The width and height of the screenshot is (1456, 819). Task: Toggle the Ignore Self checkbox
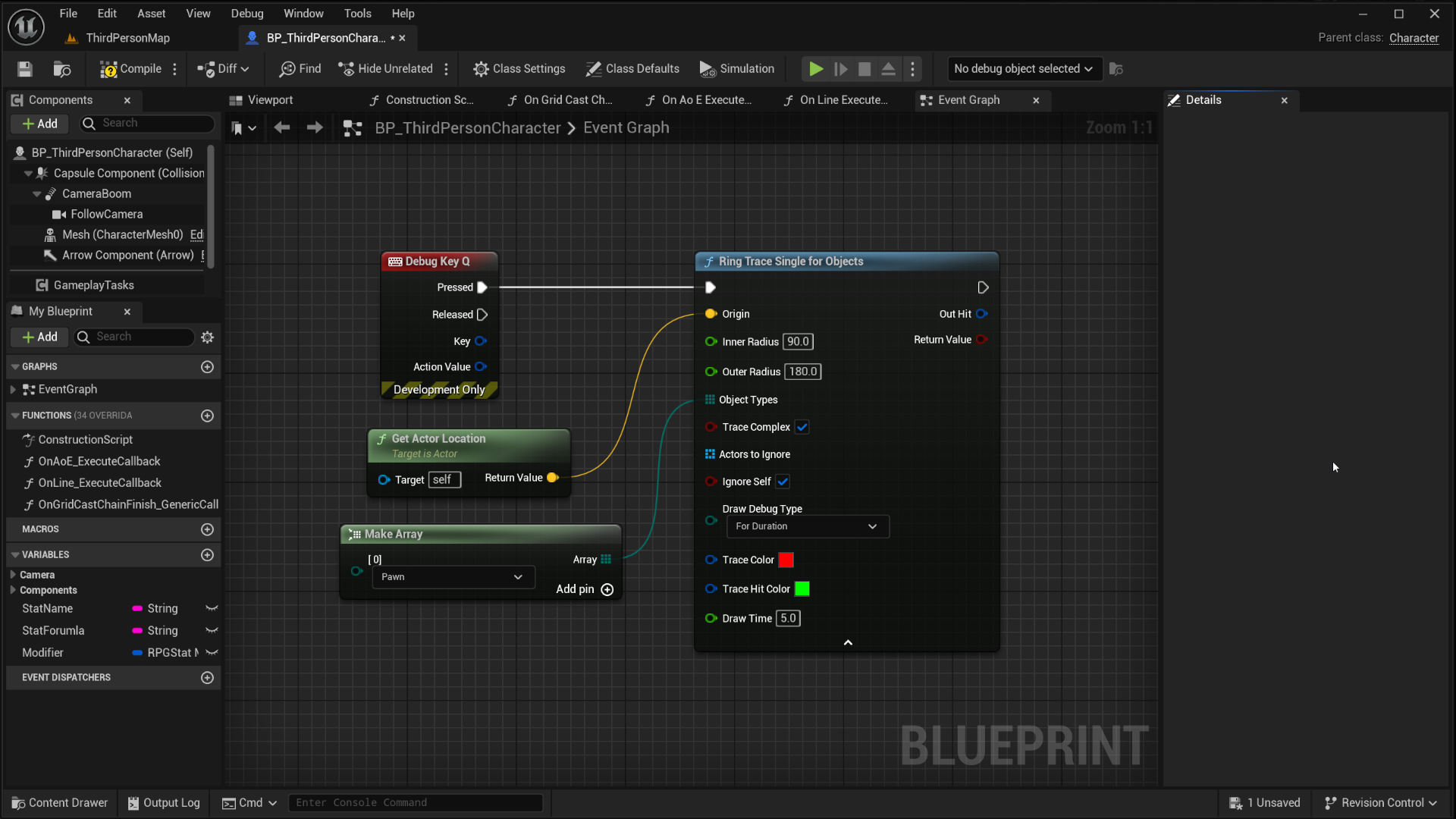click(x=783, y=482)
